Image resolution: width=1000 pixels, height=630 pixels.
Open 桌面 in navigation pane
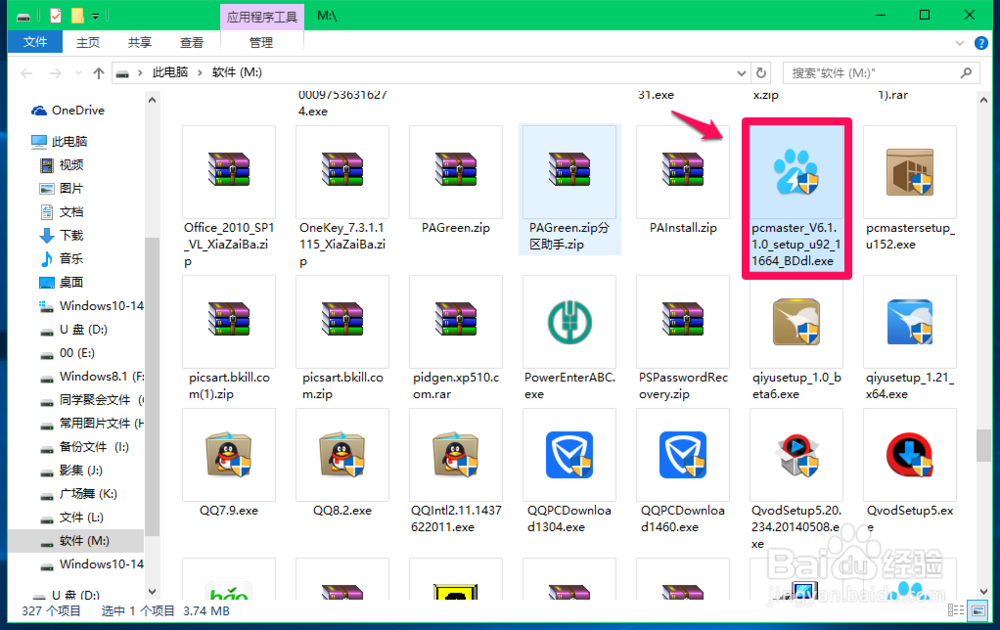(71, 282)
